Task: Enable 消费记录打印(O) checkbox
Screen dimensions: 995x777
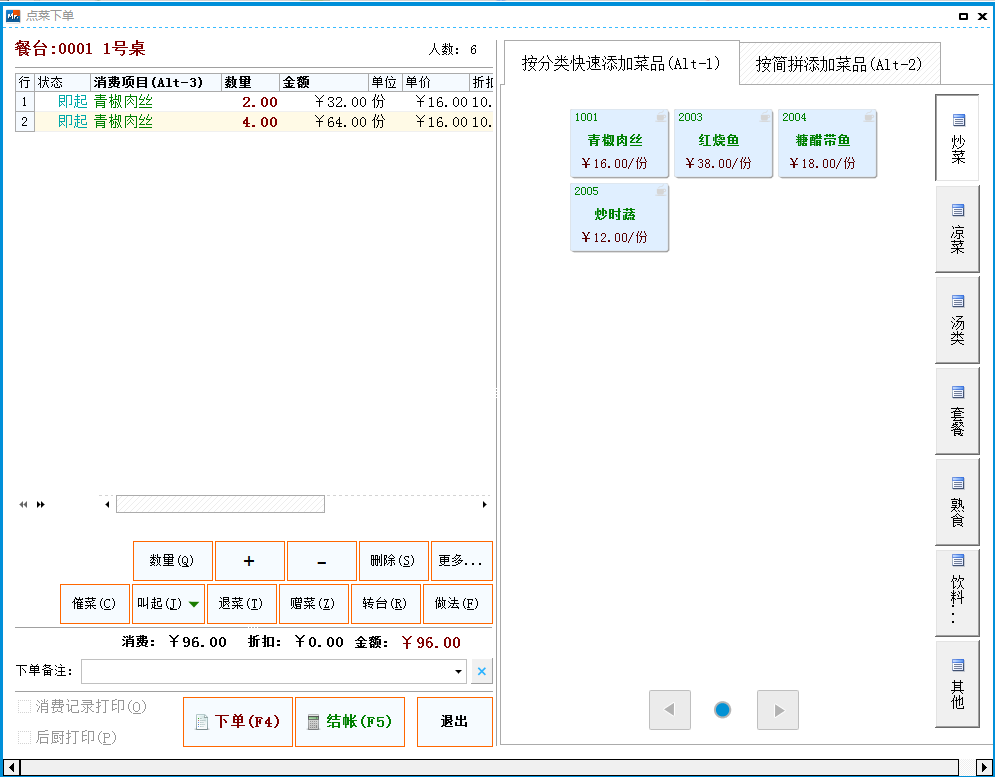Action: [x=25, y=707]
